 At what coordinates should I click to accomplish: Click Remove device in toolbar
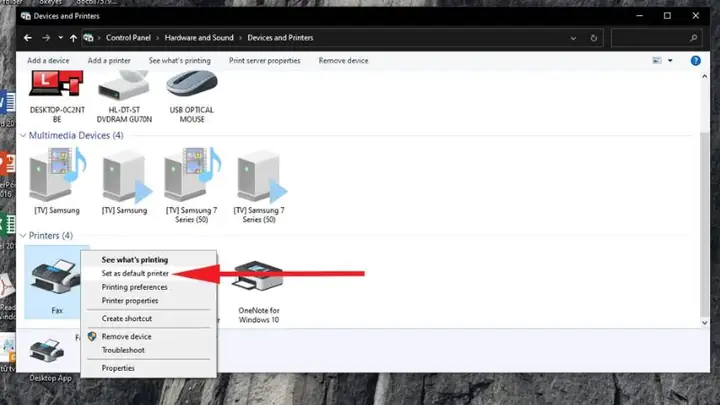click(x=343, y=61)
